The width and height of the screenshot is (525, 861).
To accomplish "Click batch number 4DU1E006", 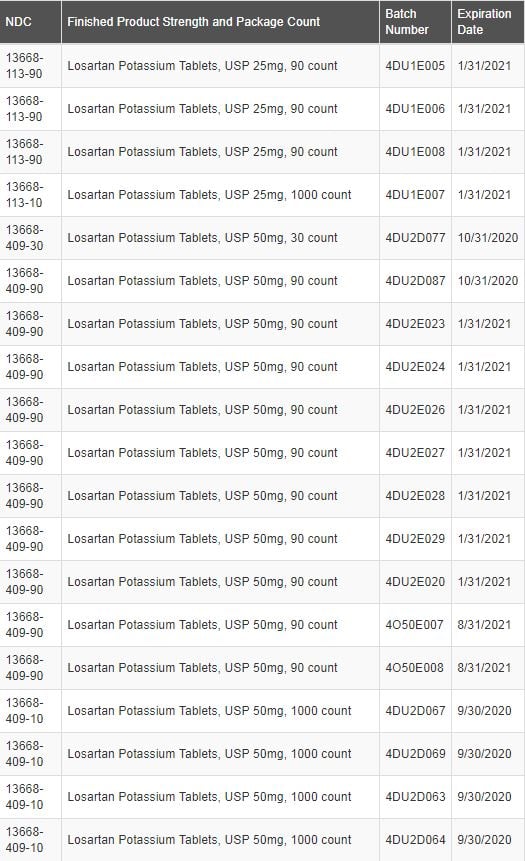I will (x=415, y=109).
